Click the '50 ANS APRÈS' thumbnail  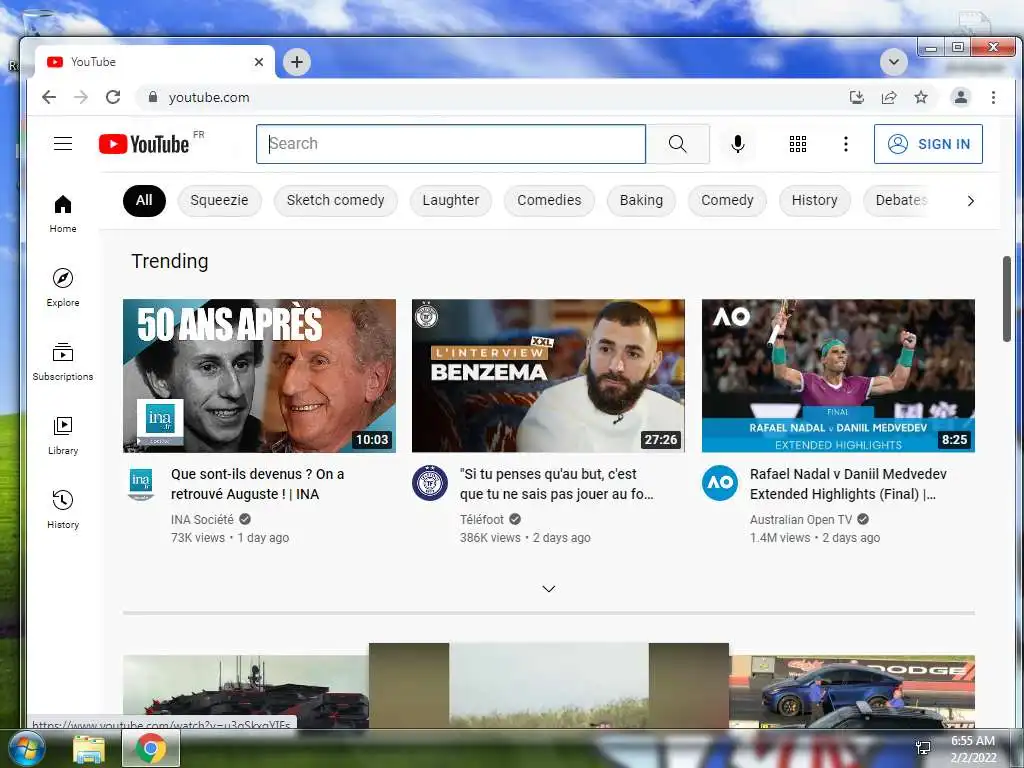(259, 376)
